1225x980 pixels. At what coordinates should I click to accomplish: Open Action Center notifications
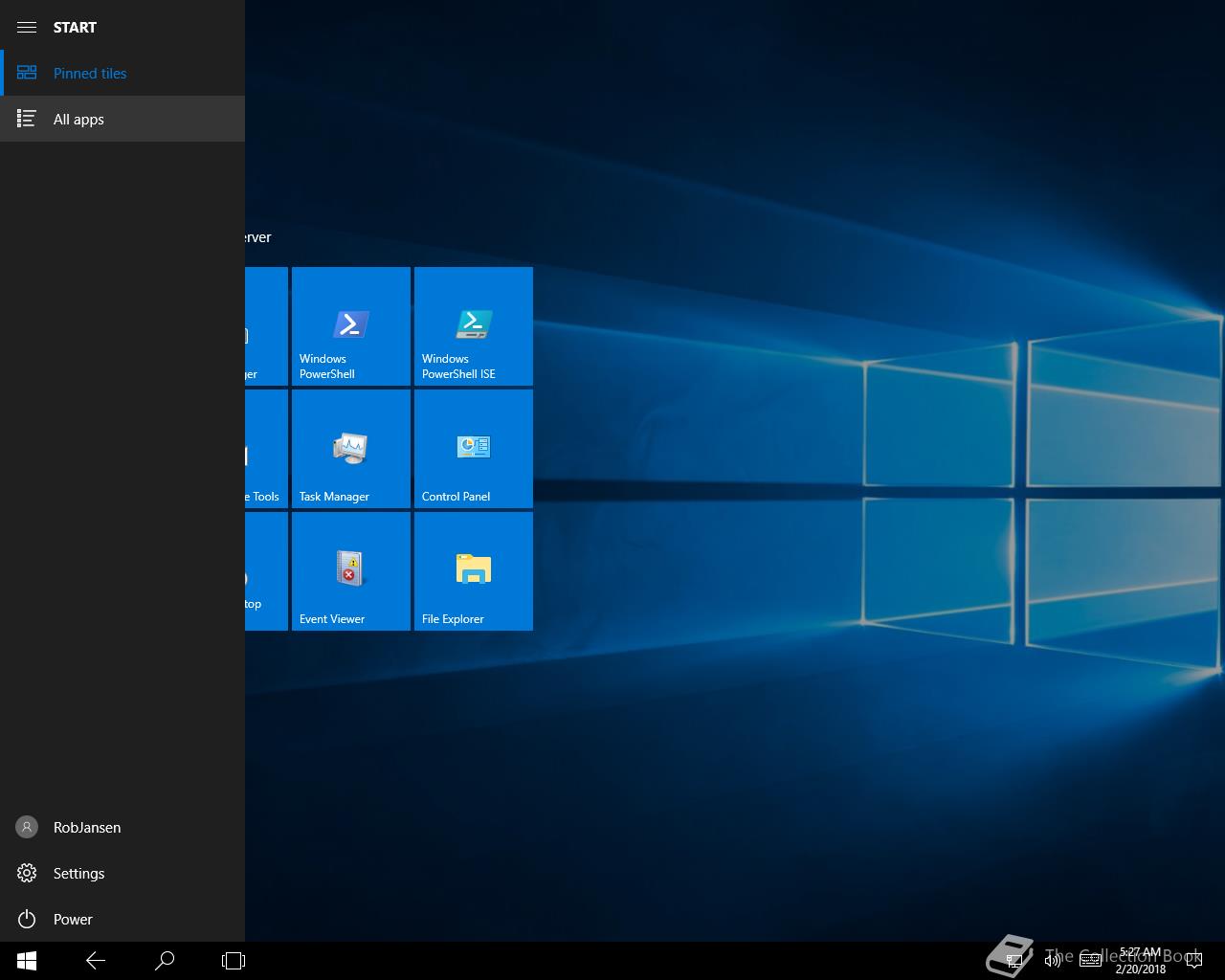click(x=1194, y=961)
